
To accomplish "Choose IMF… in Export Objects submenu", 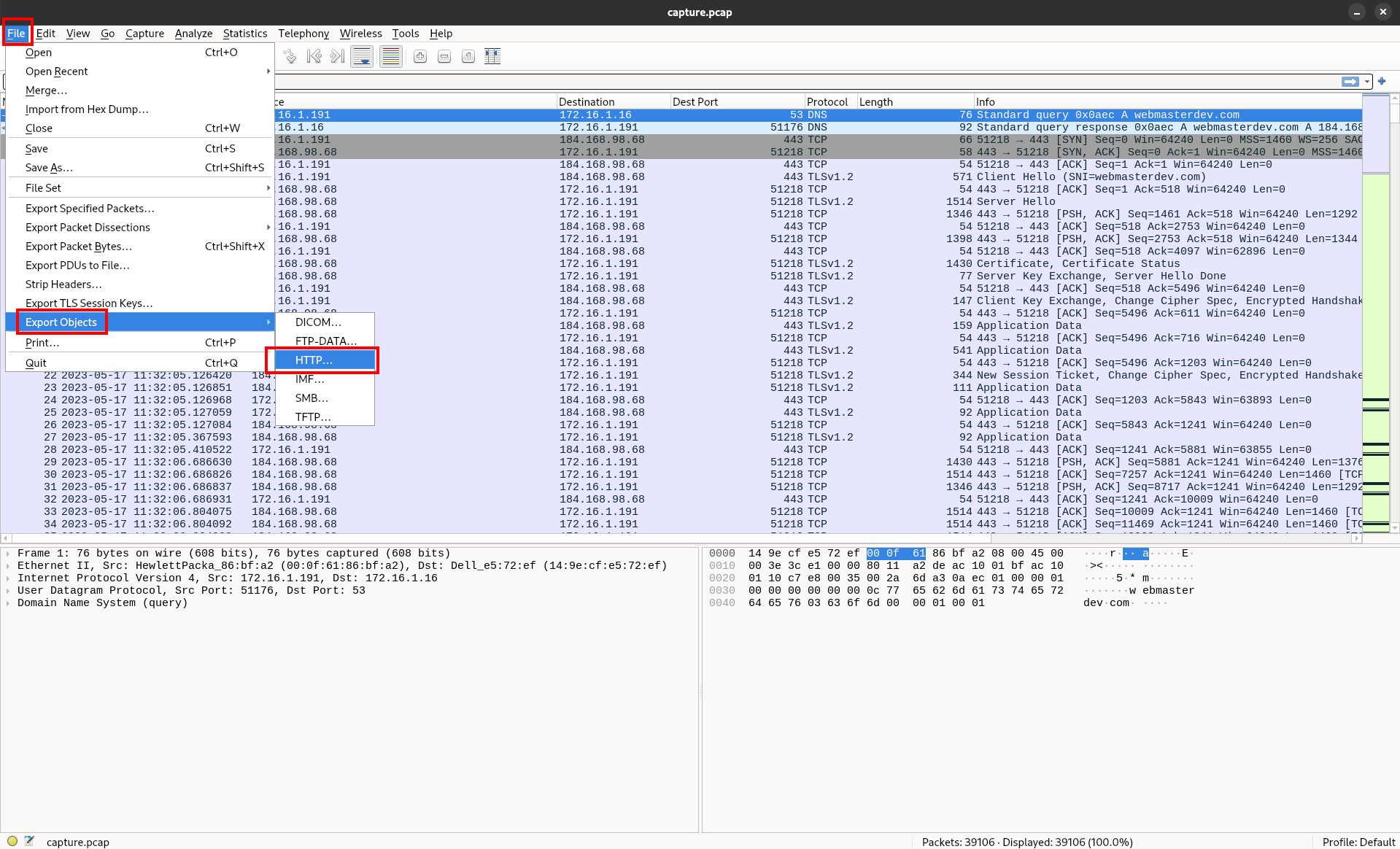I will [325, 379].
